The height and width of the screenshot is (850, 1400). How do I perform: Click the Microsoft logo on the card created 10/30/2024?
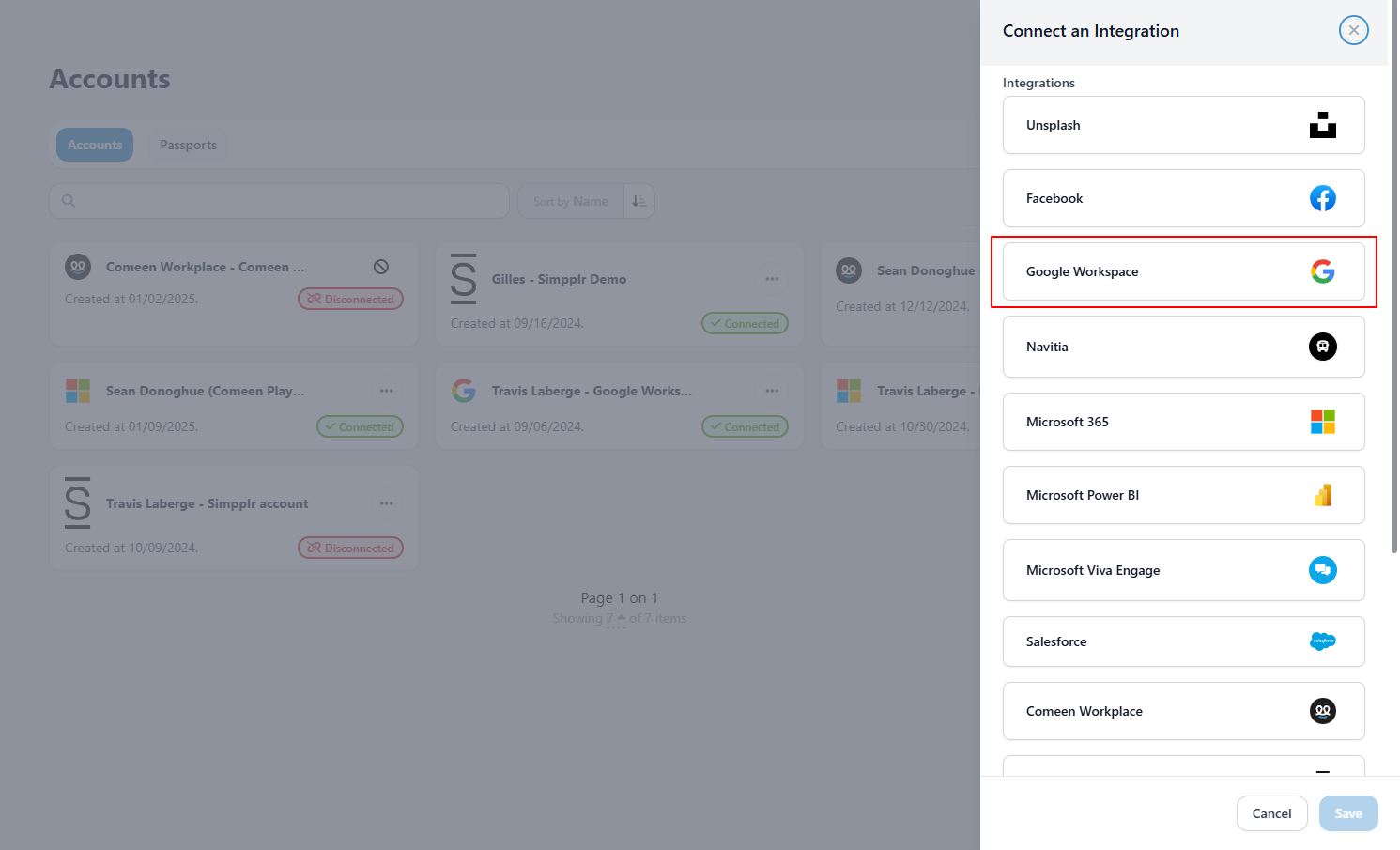849,391
